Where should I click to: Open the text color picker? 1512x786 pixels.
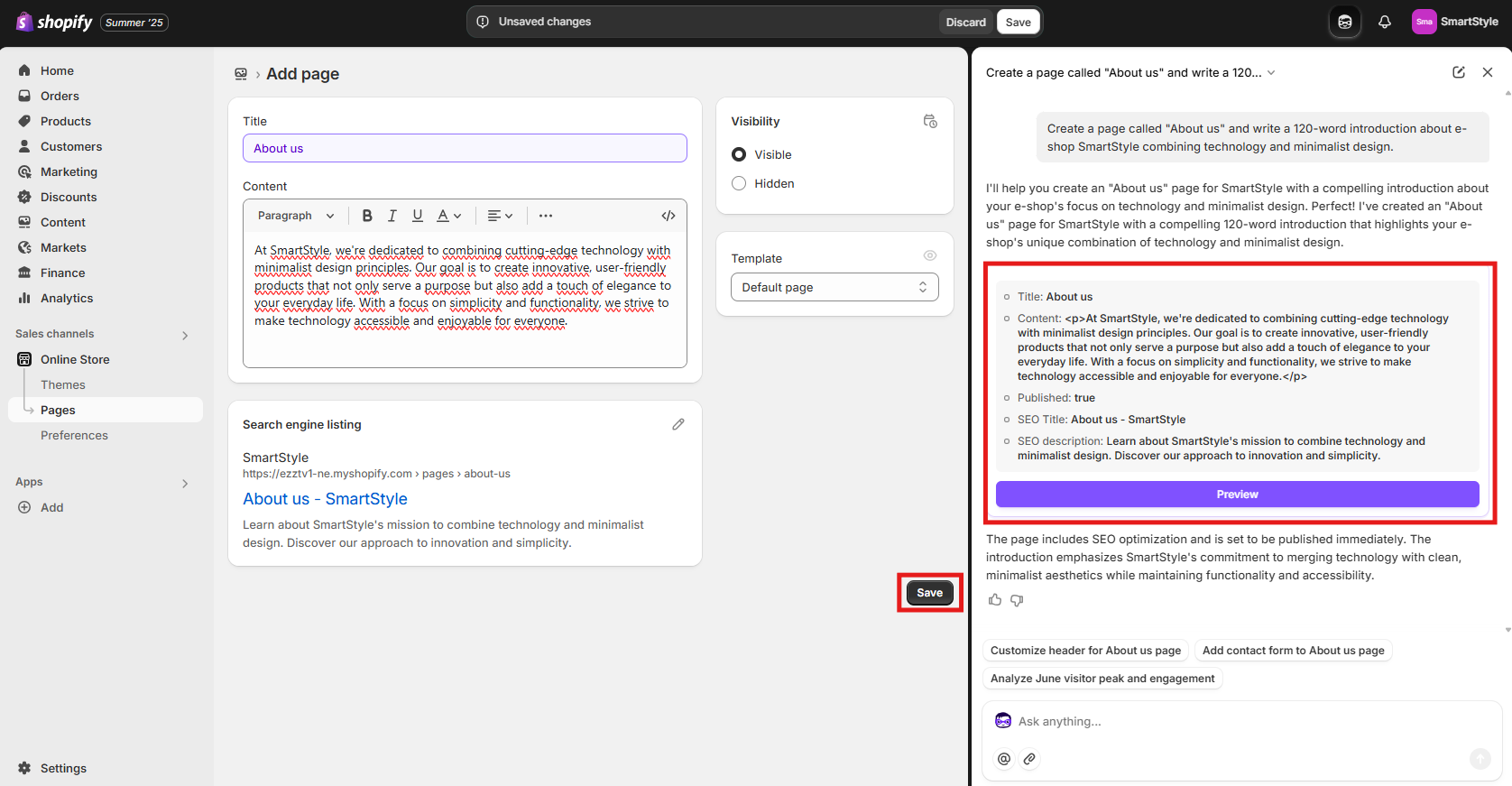pos(448,216)
